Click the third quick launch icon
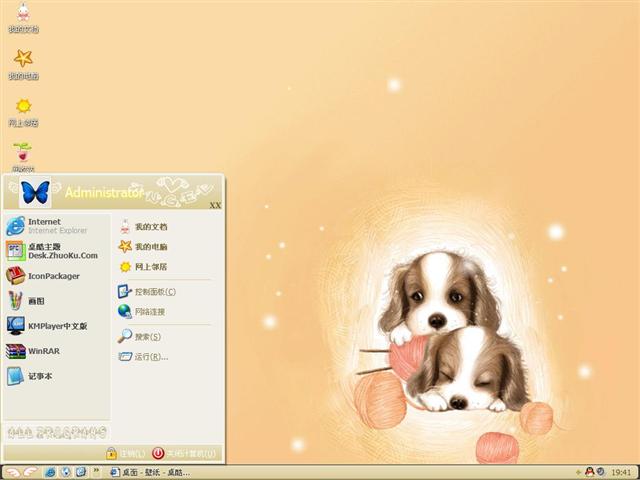The image size is (640, 480). (81, 472)
